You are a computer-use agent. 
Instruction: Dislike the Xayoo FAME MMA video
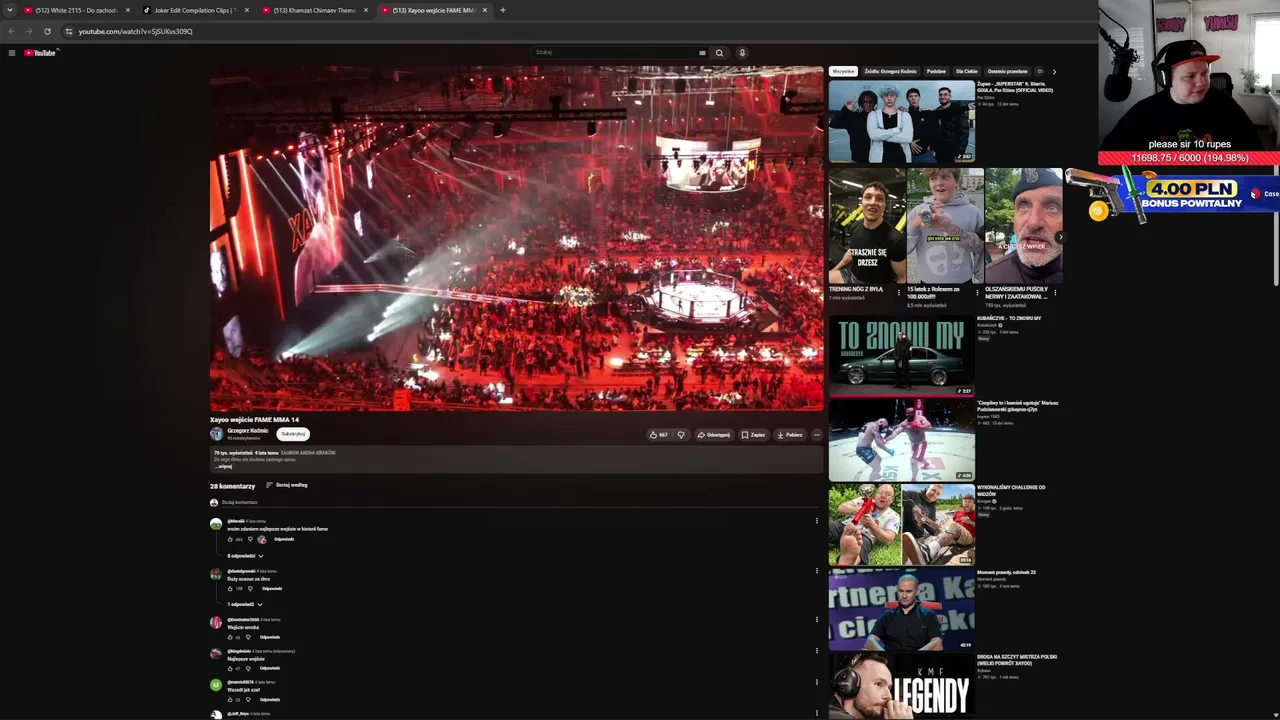tap(681, 435)
